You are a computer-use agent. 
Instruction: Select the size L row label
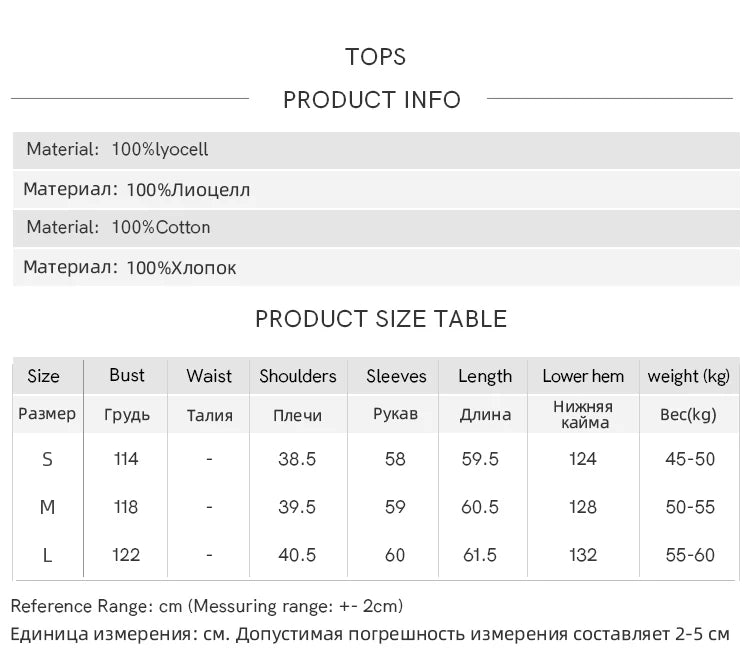pyautogui.click(x=47, y=555)
